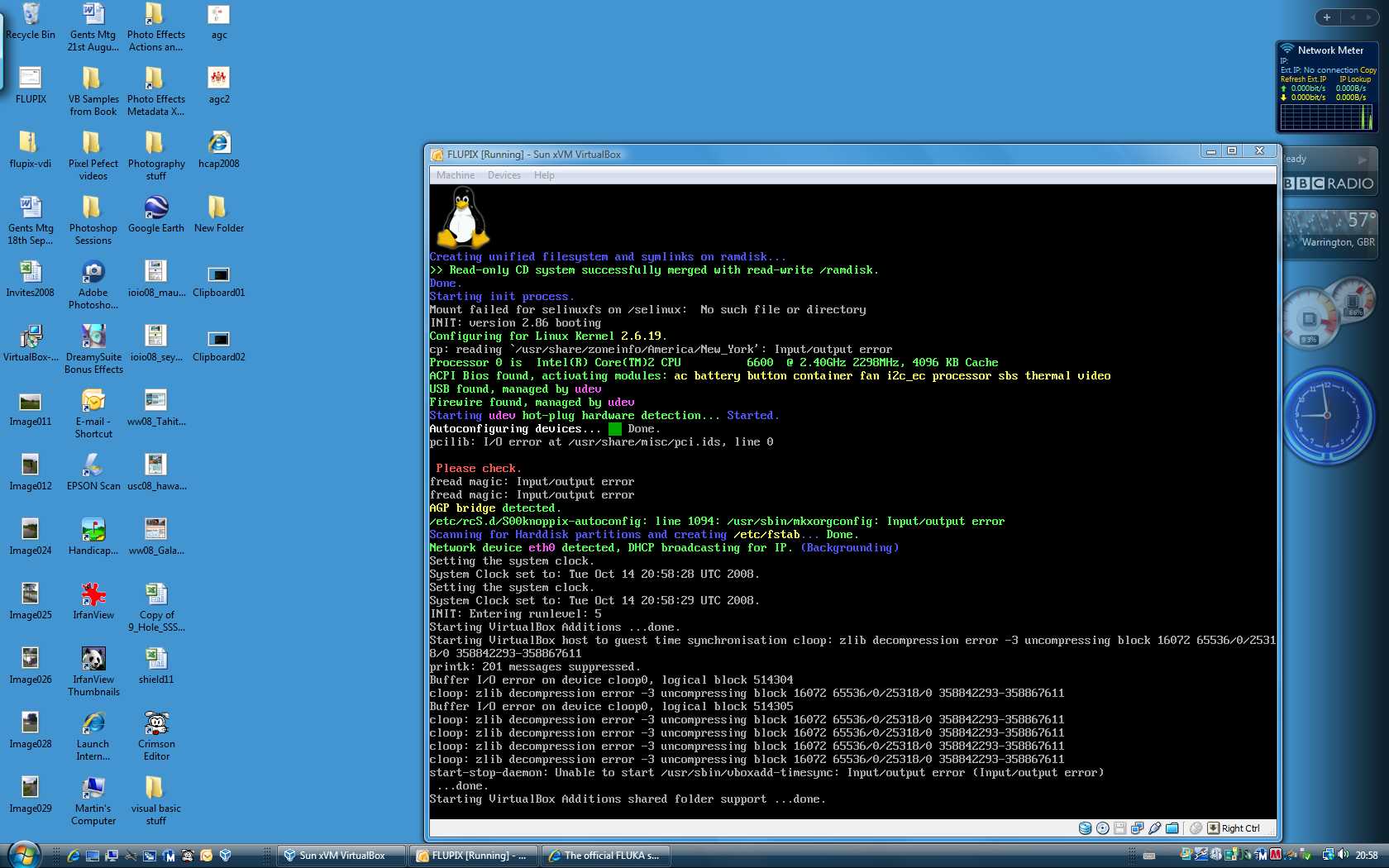The image size is (1389, 868).
Task: Open the Devices menu in VirtualBox
Action: (504, 175)
